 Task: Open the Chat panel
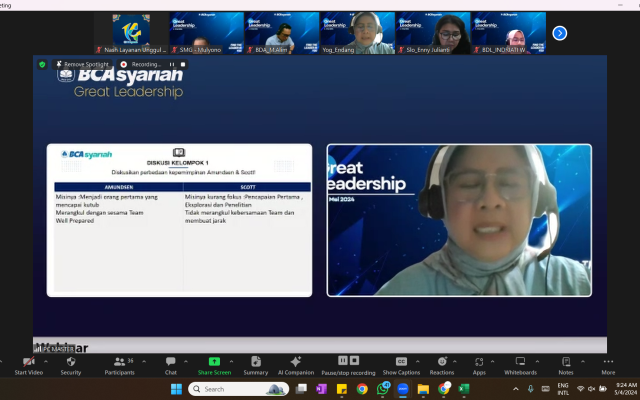(171, 365)
